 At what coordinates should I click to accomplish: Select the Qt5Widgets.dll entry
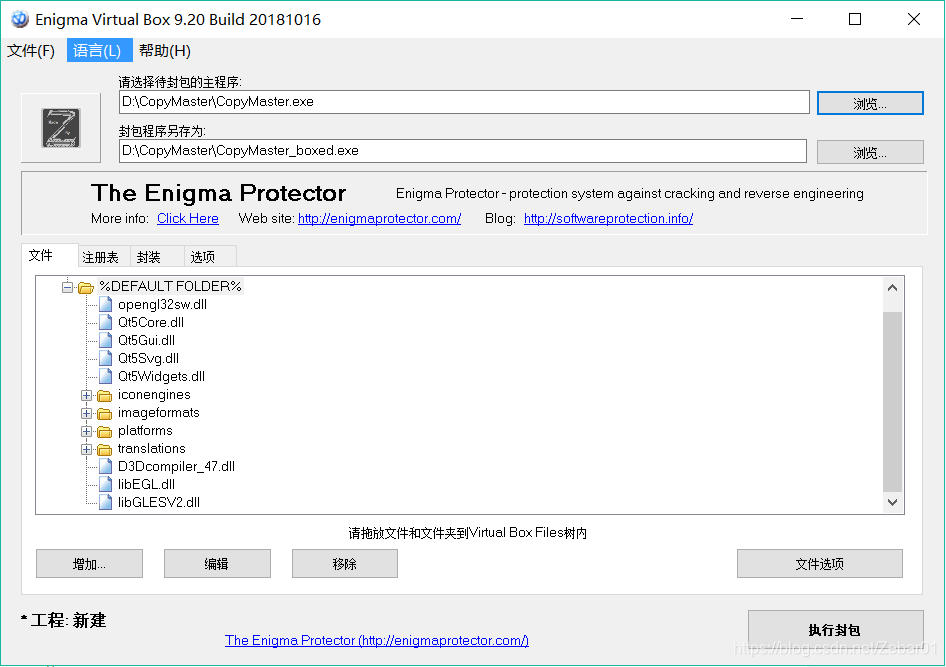pyautogui.click(x=161, y=377)
